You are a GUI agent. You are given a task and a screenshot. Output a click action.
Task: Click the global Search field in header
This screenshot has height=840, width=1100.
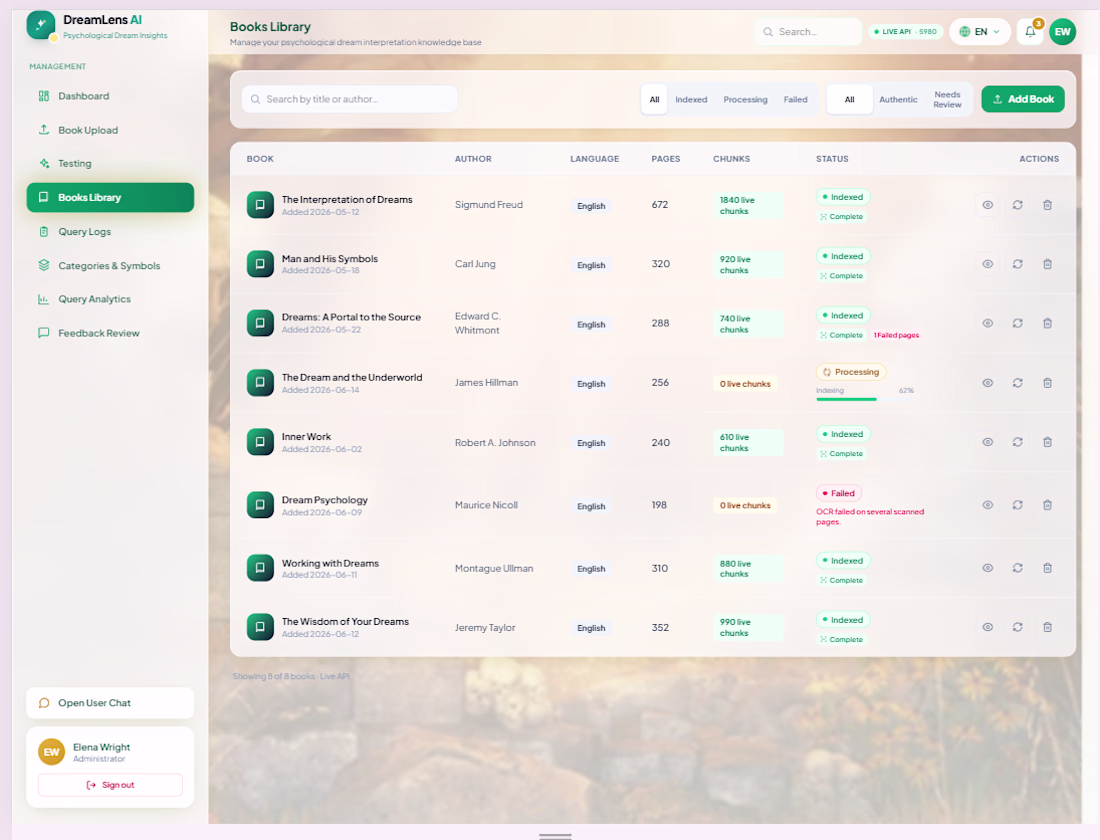click(x=808, y=32)
